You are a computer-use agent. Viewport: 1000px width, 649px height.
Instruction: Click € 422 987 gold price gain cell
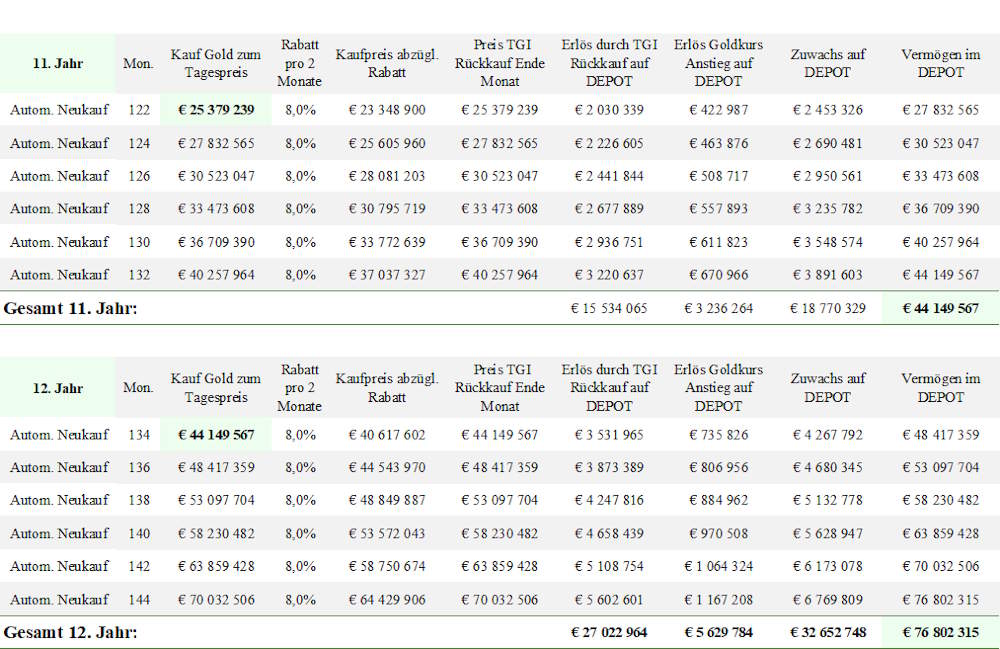pyautogui.click(x=719, y=110)
